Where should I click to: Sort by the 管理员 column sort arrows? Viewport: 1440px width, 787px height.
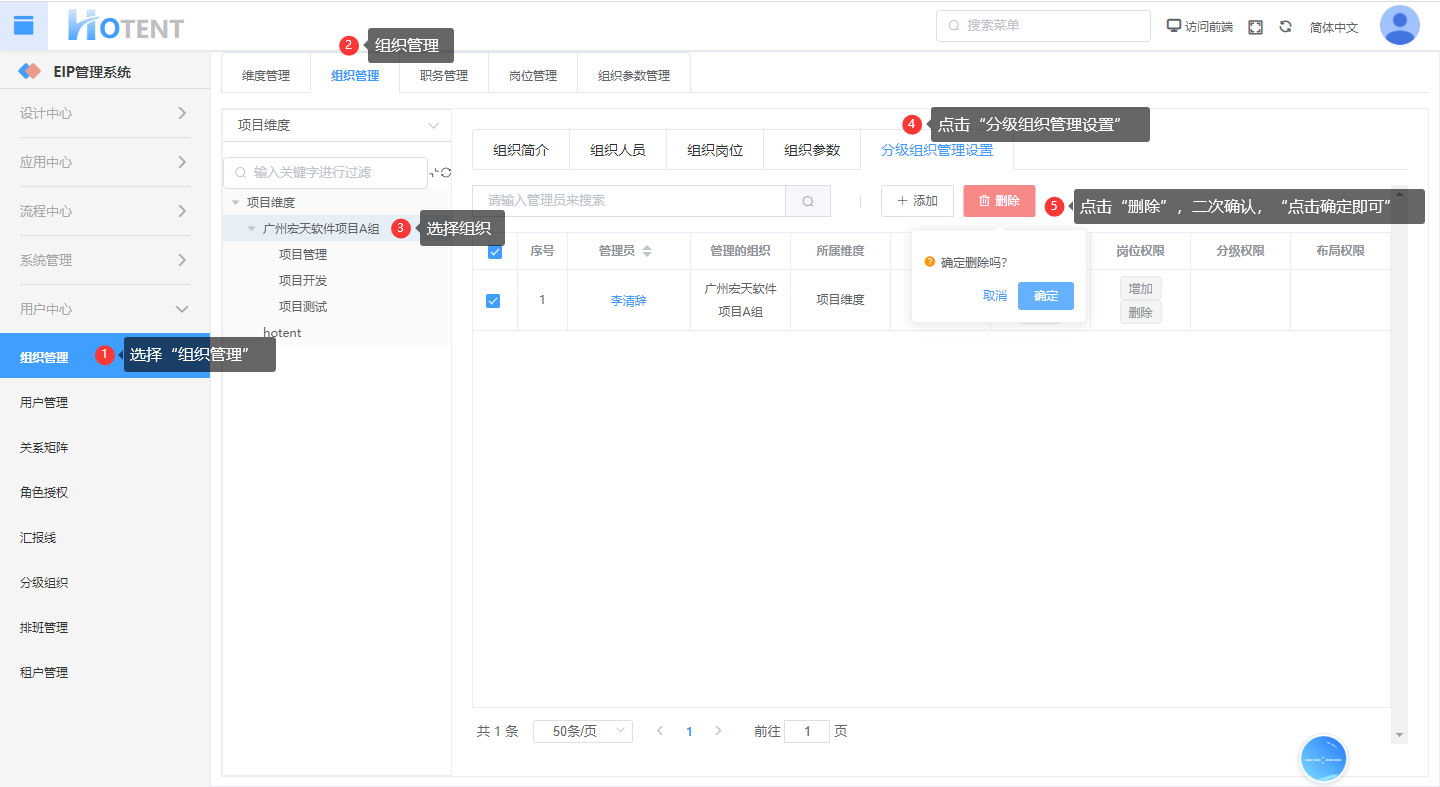(647, 251)
